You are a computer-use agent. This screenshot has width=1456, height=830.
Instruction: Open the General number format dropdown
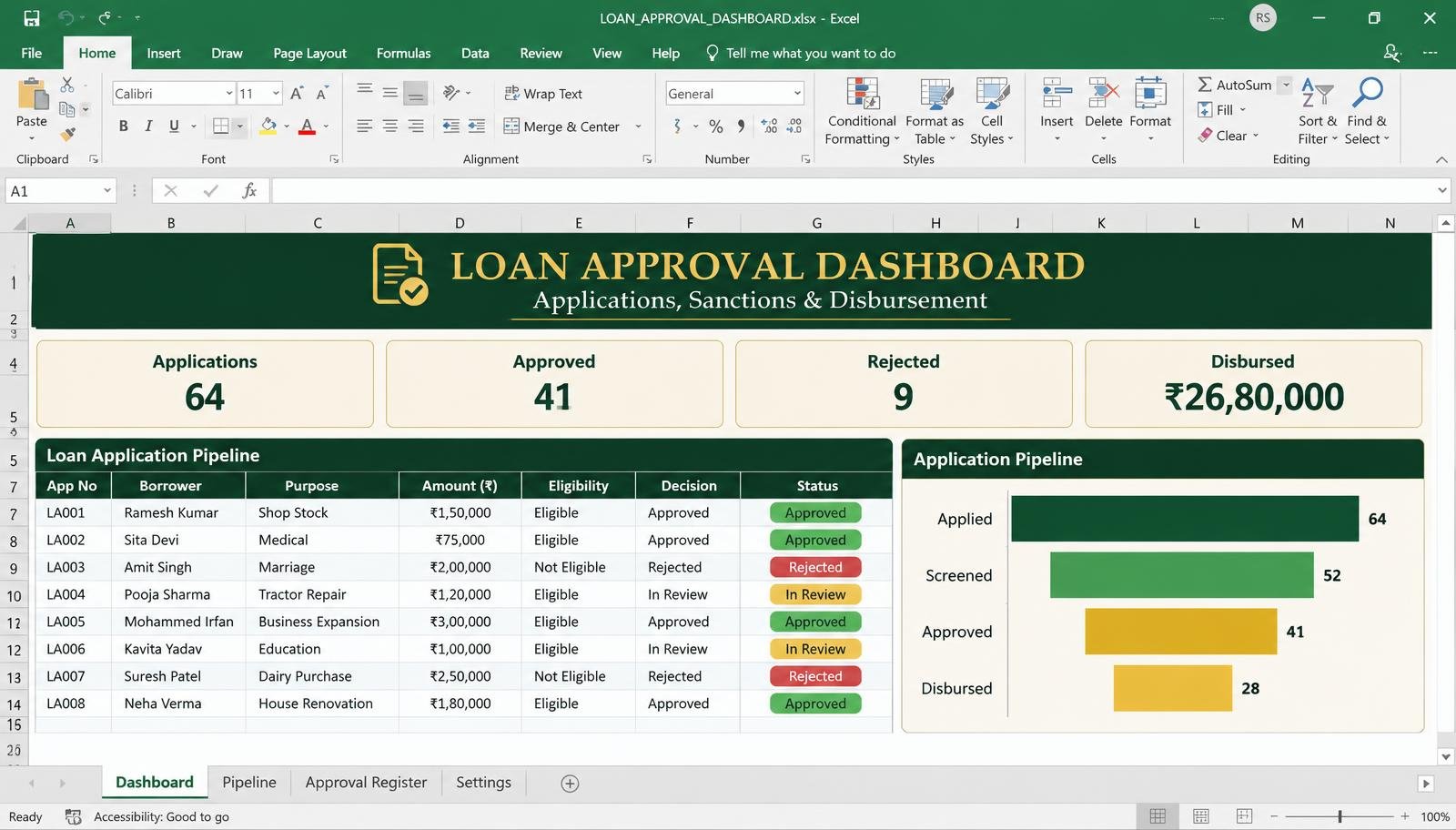point(797,93)
